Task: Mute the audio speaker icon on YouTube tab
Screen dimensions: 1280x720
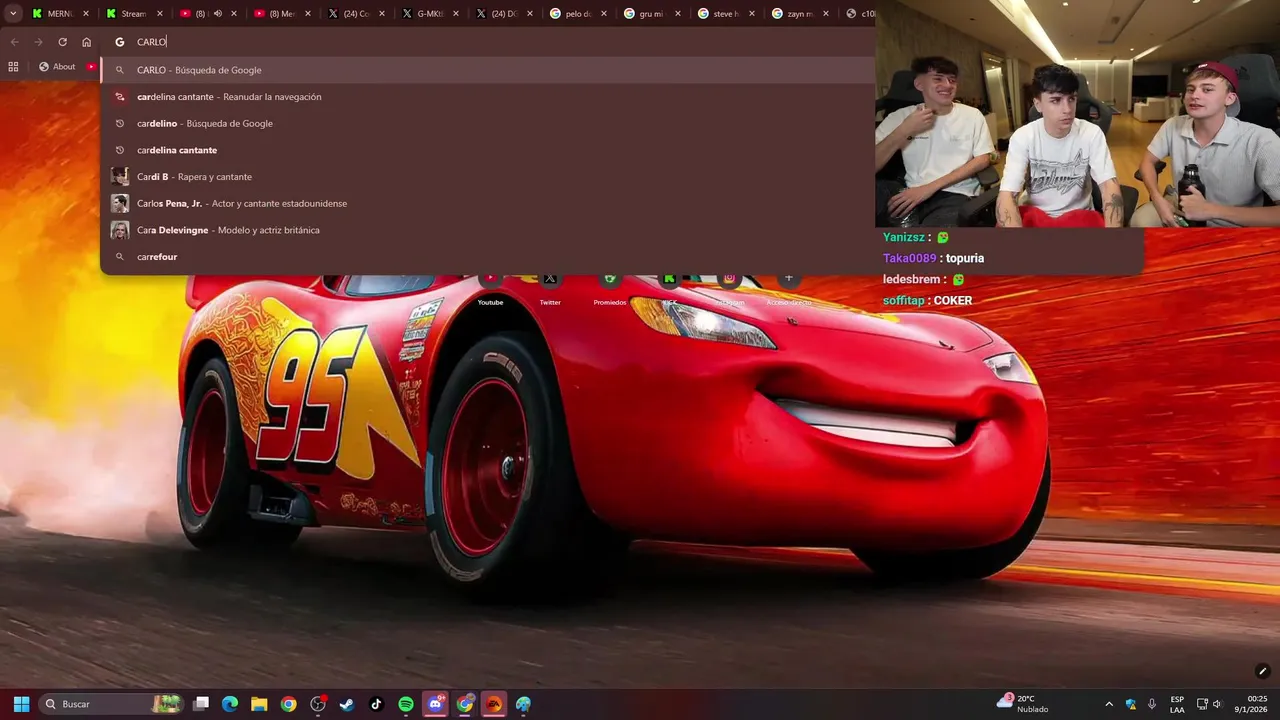Action: [x=217, y=14]
